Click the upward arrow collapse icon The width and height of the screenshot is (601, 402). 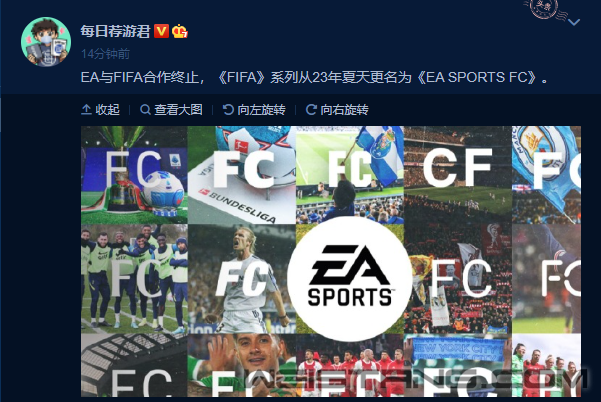point(86,110)
